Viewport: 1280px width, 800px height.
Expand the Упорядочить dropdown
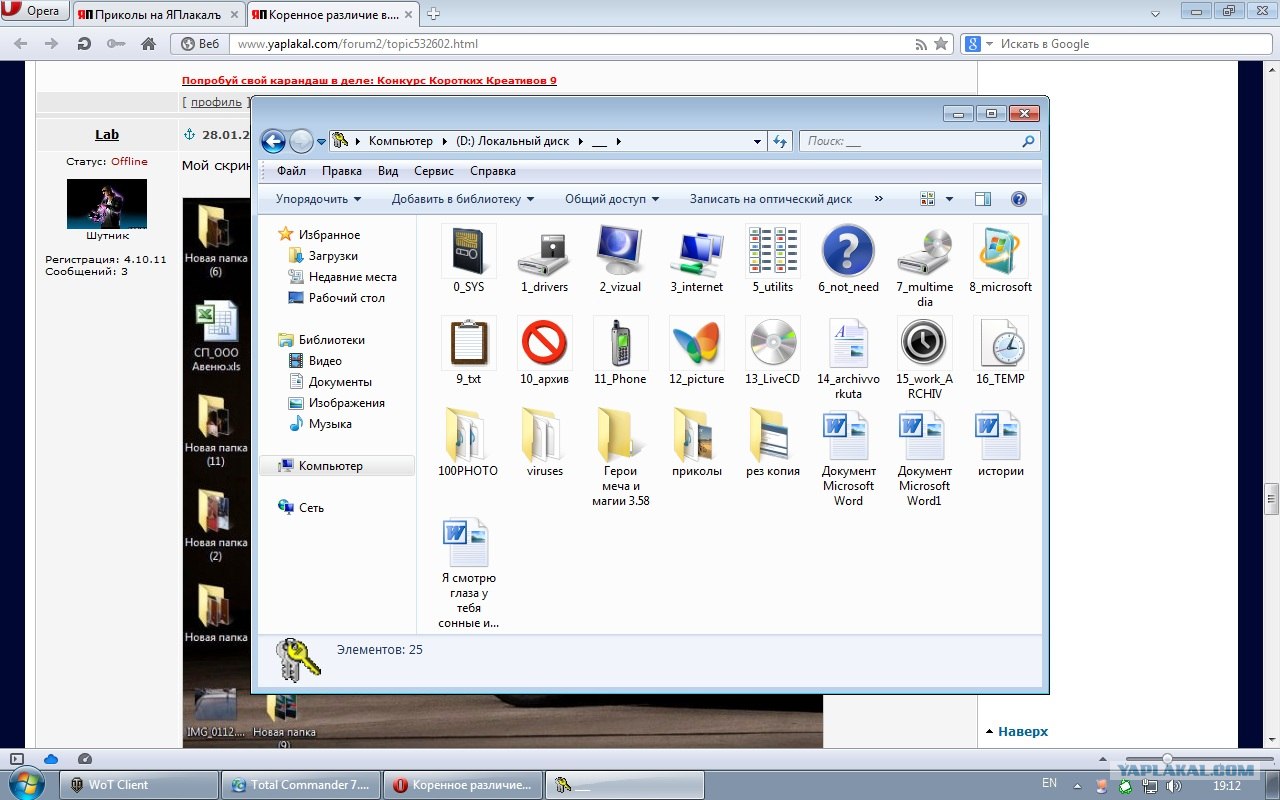(x=318, y=199)
